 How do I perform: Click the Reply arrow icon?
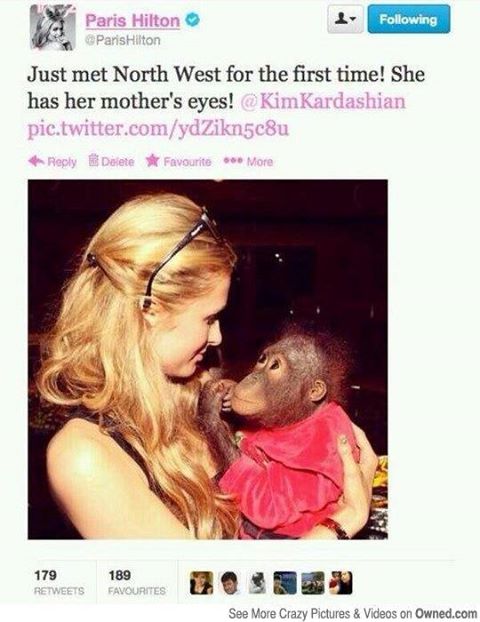[x=36, y=161]
